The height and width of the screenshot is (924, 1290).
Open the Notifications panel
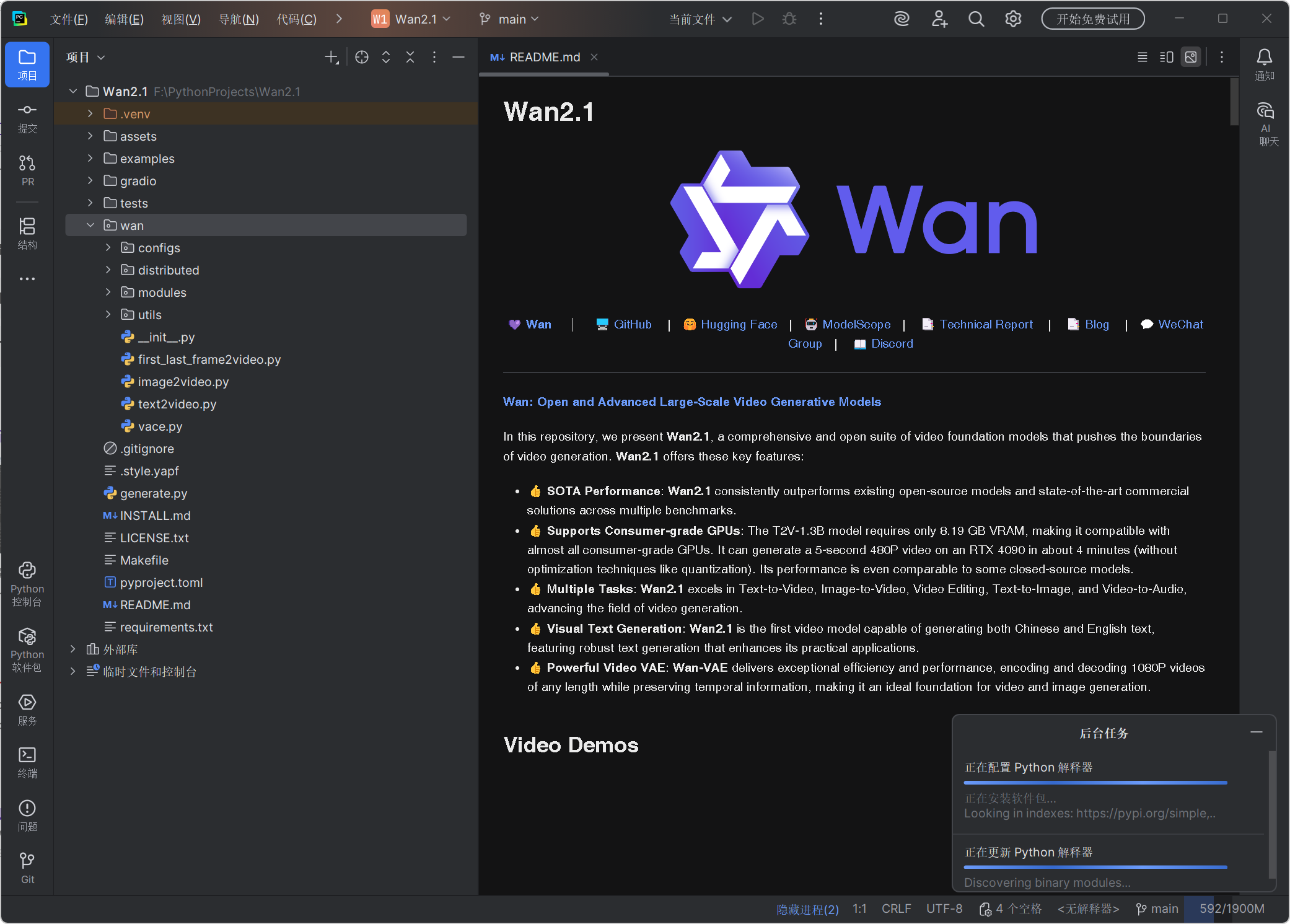(x=1265, y=64)
